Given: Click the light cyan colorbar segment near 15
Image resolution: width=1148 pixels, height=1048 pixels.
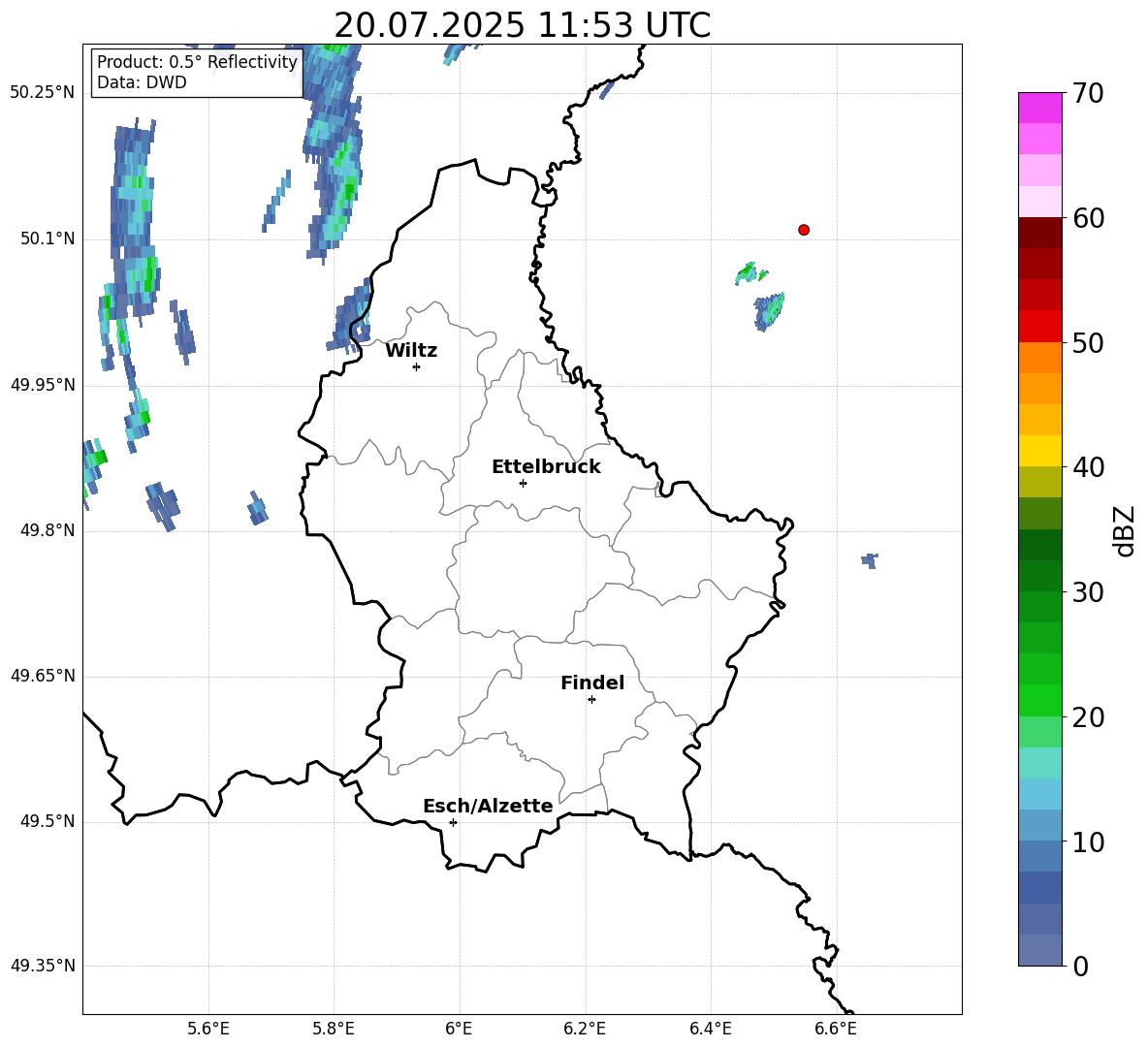Looking at the screenshot, I should [x=1040, y=763].
